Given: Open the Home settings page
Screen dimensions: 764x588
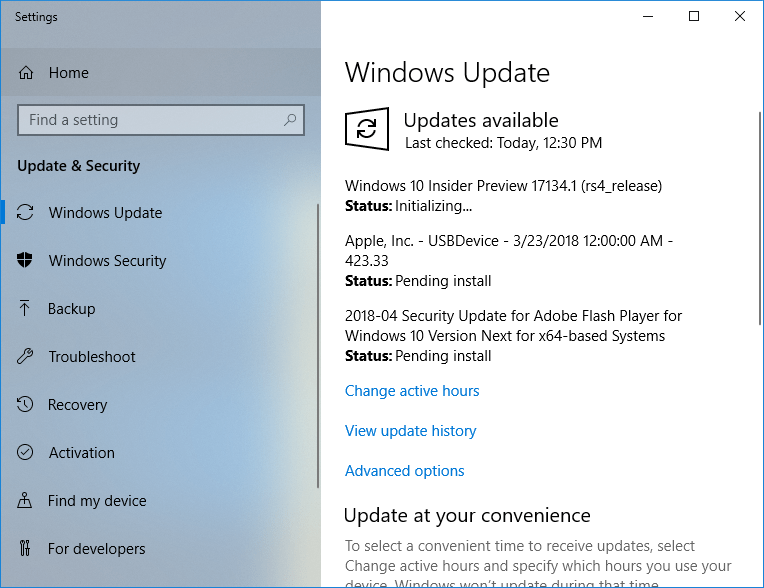Looking at the screenshot, I should point(161,73).
